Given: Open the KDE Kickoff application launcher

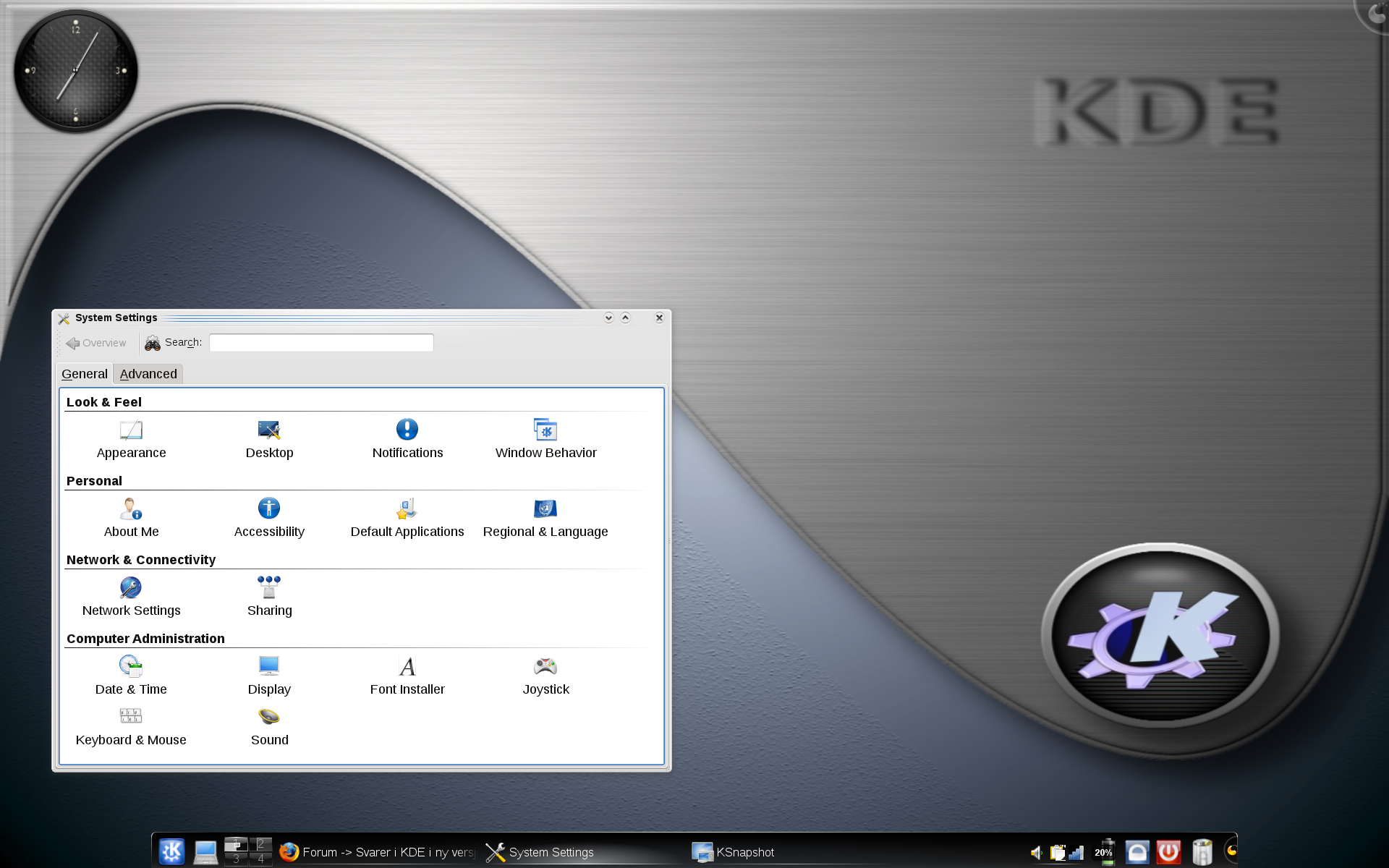Looking at the screenshot, I should click(x=171, y=851).
